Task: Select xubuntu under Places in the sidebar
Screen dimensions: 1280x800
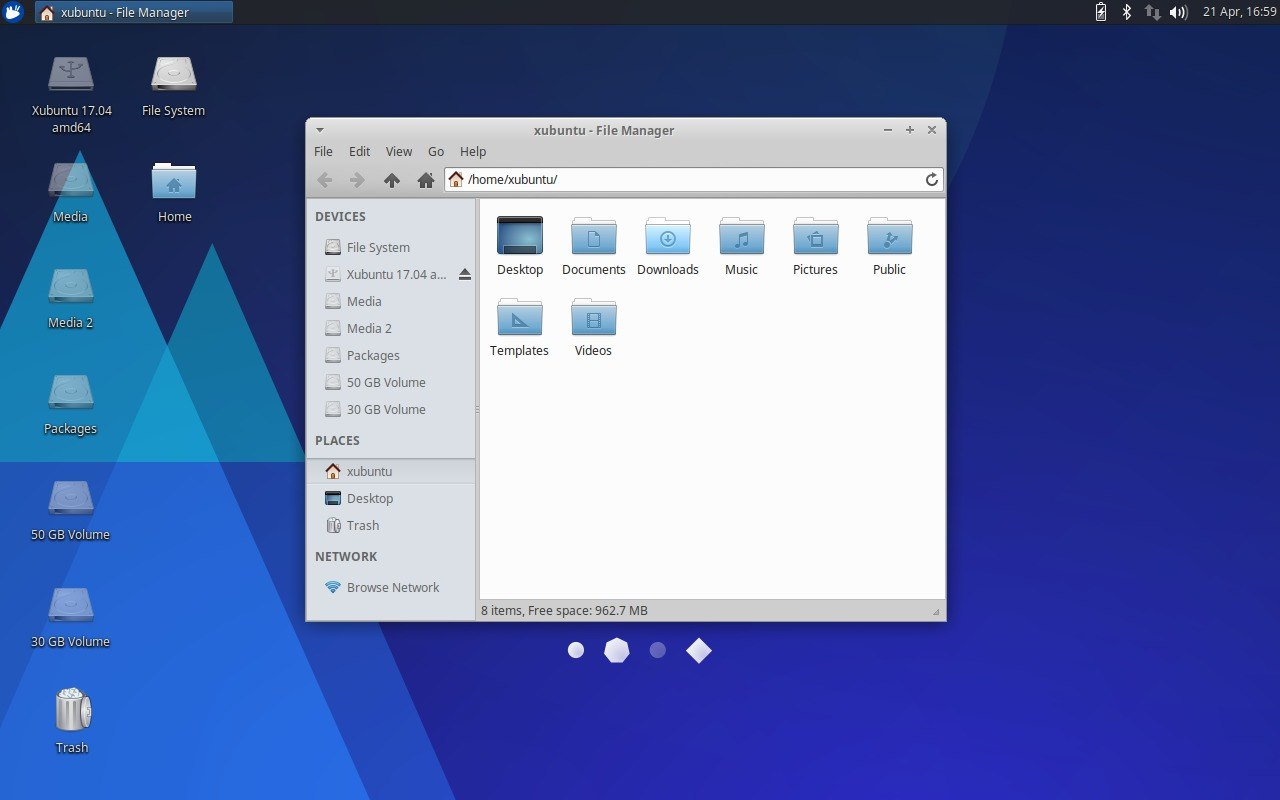Action: click(391, 471)
